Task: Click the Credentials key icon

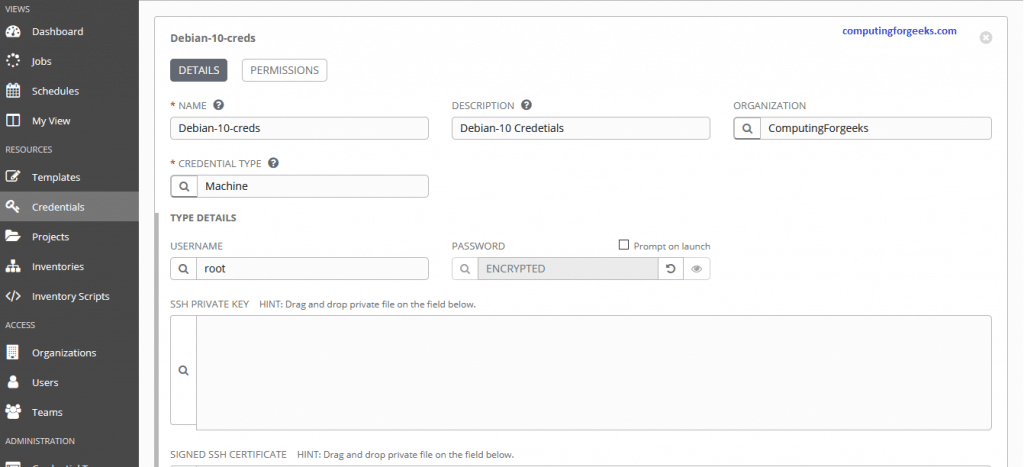Action: pyautogui.click(x=13, y=207)
